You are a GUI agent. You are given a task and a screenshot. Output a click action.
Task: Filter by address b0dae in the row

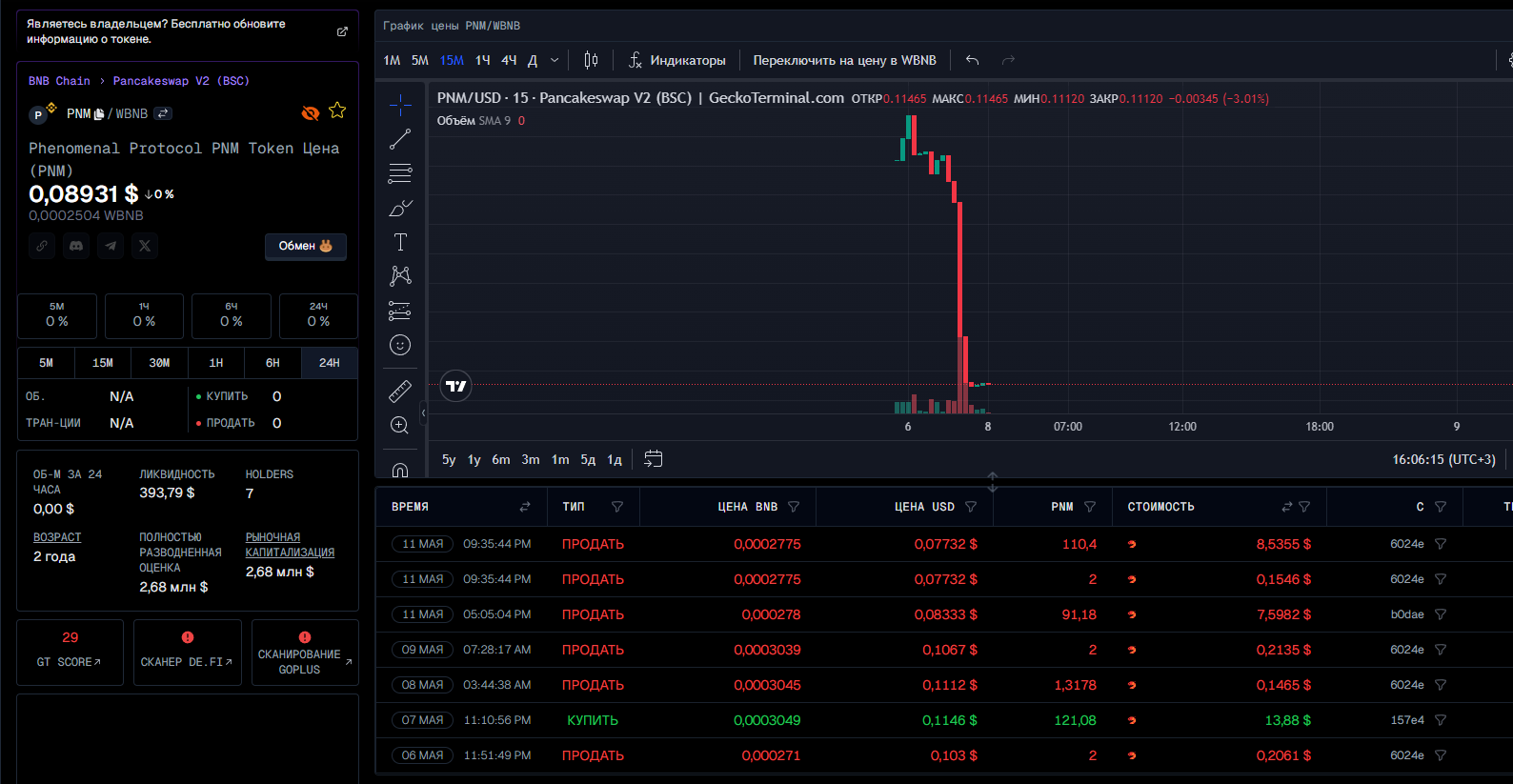click(x=1441, y=614)
